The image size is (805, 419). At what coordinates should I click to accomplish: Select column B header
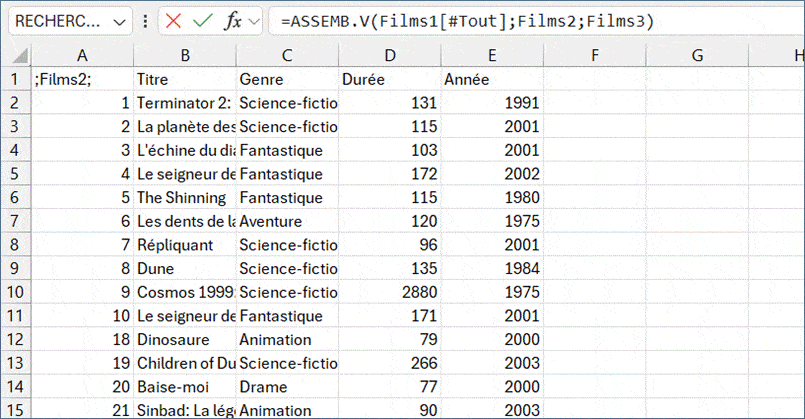pos(185,55)
